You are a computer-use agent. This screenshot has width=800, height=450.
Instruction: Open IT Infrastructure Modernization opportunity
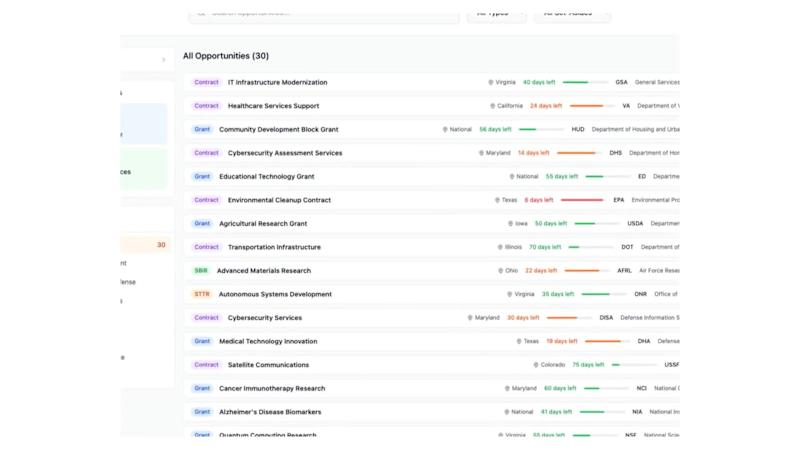point(278,82)
